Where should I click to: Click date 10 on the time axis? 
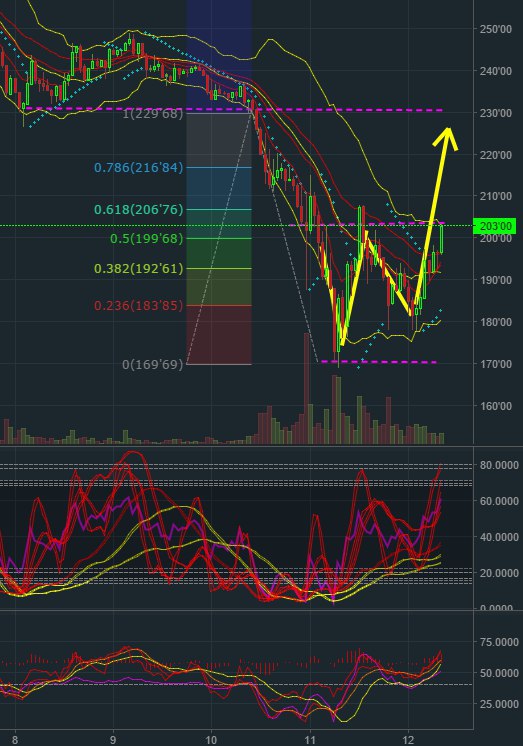(211, 740)
